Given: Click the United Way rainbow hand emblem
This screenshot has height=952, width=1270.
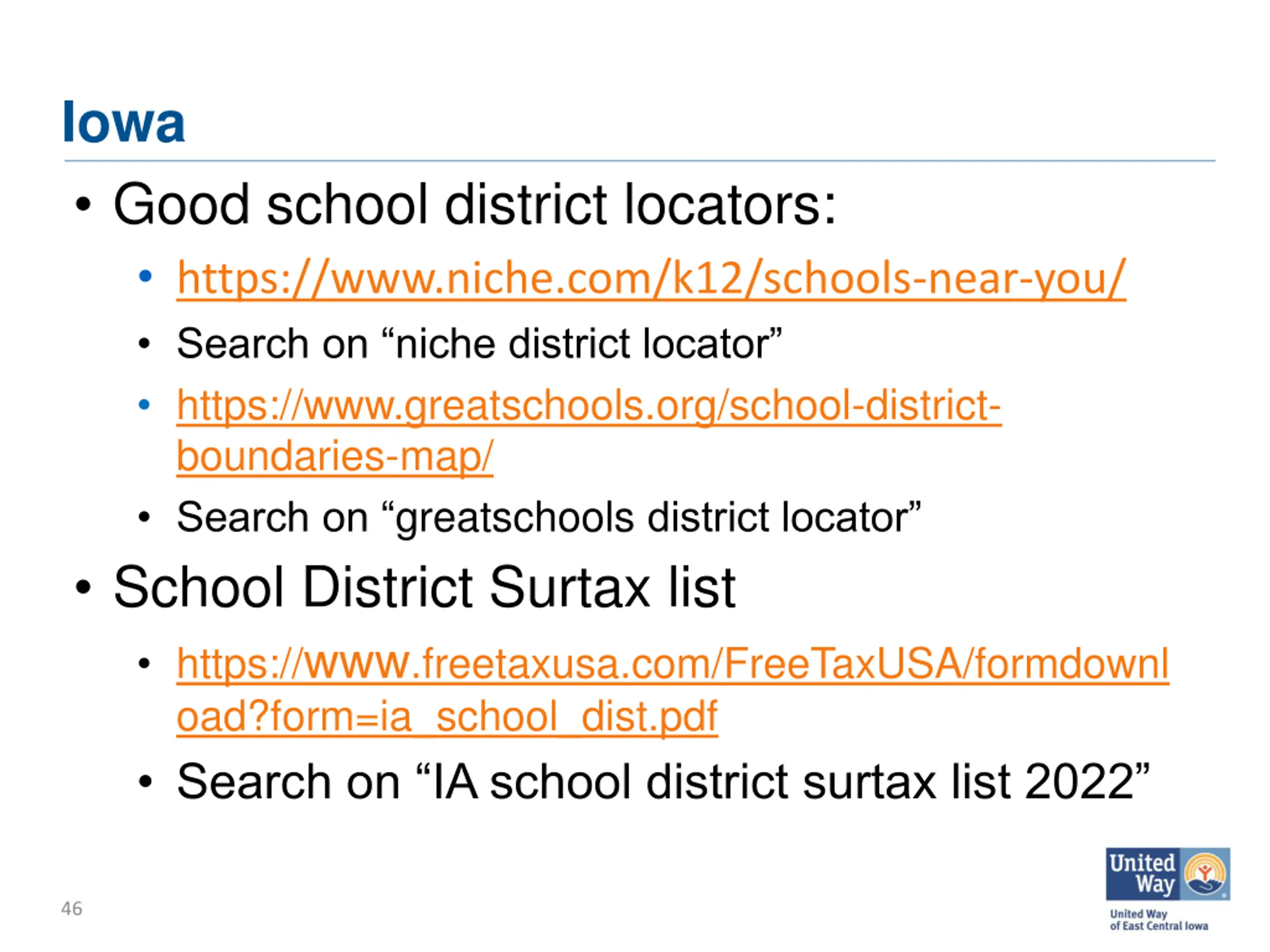Looking at the screenshot, I should (1205, 874).
